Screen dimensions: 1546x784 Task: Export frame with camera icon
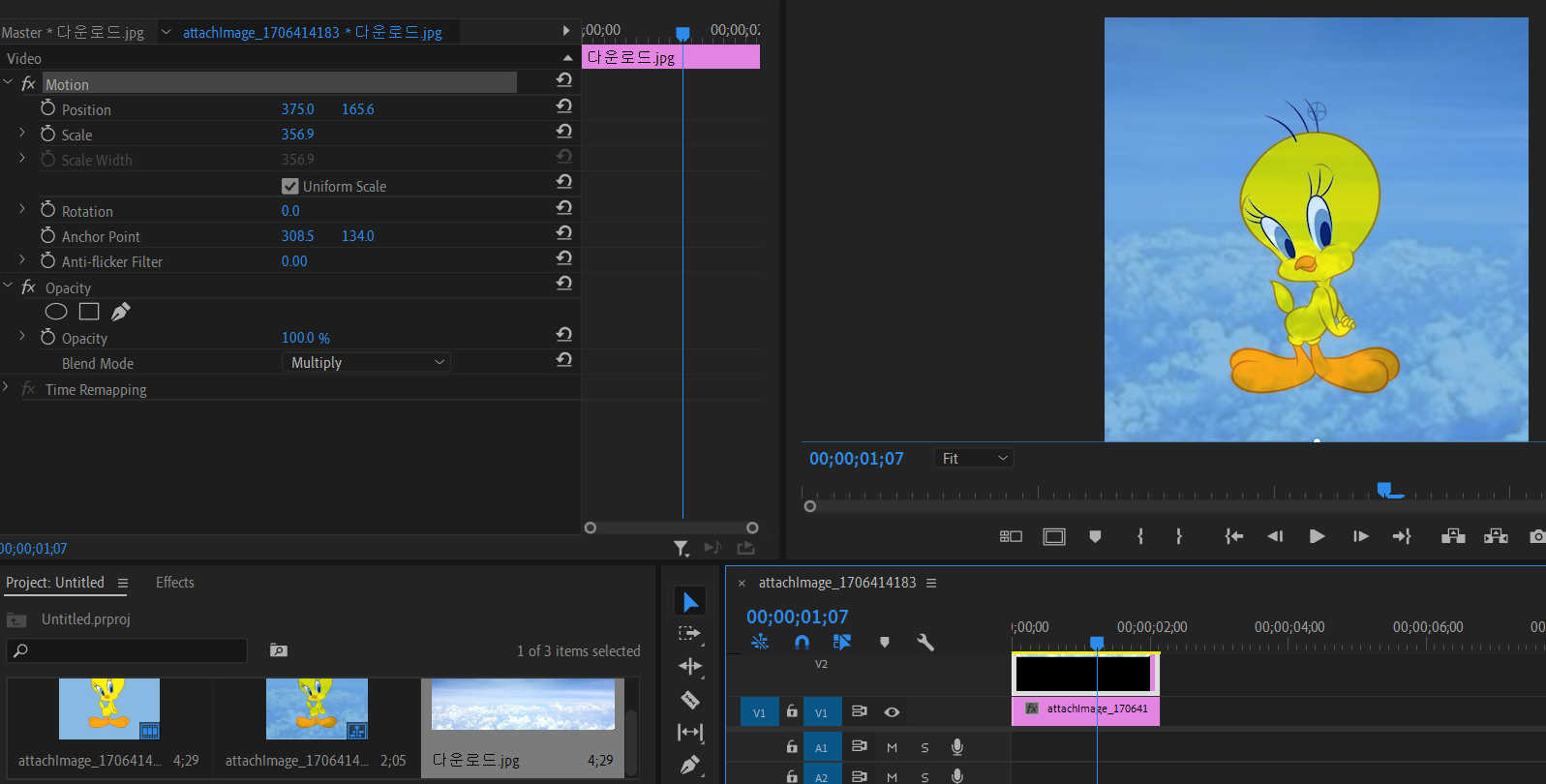coord(1537,536)
